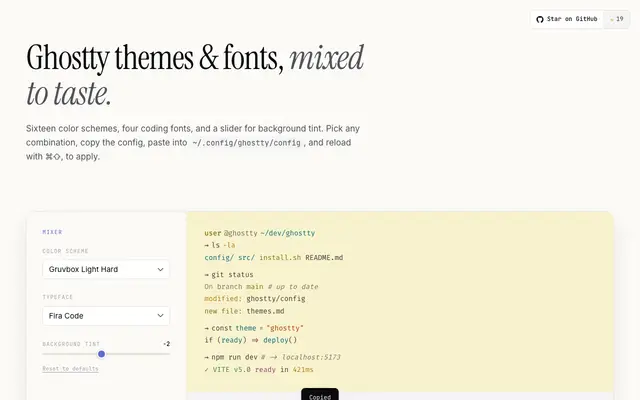Screen dimensions: 640x400
Task: Open the Gruvbox Light Hard color scheme selector
Action: pos(106,269)
